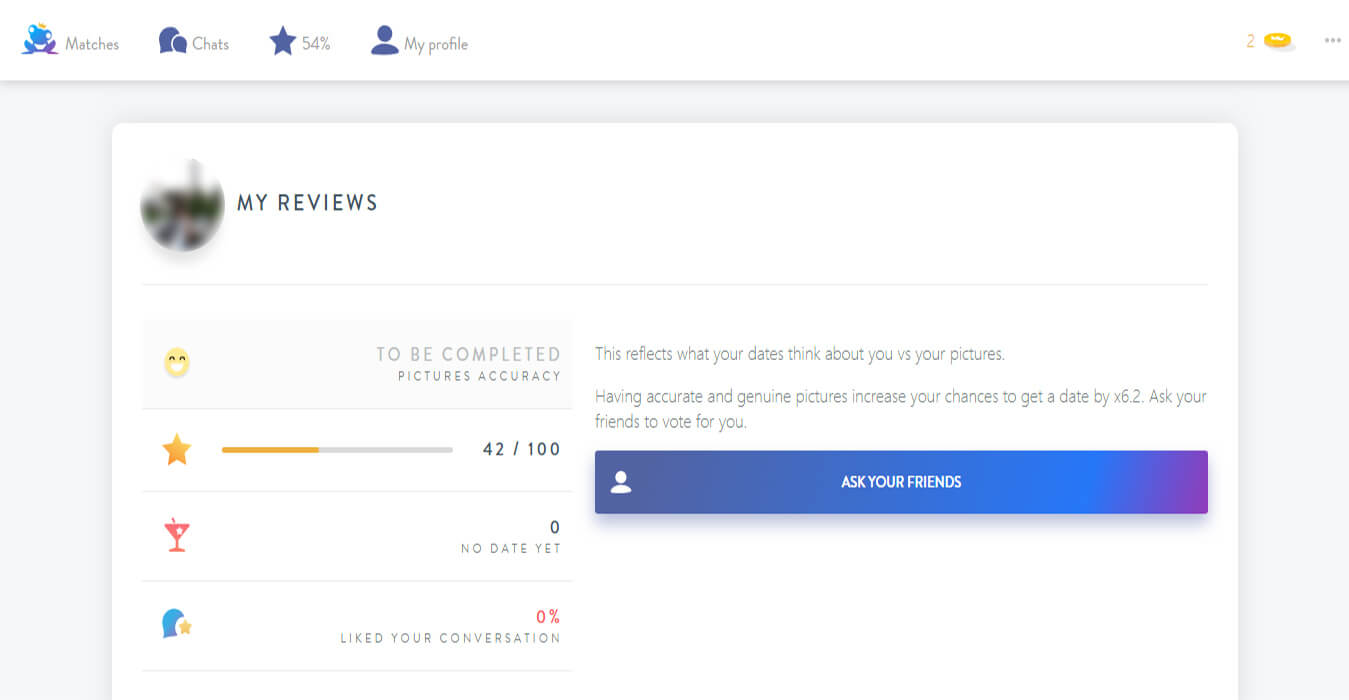Click the 42 / 100 score progress bar
Viewport: 1349px width, 700px height.
pyautogui.click(x=337, y=450)
